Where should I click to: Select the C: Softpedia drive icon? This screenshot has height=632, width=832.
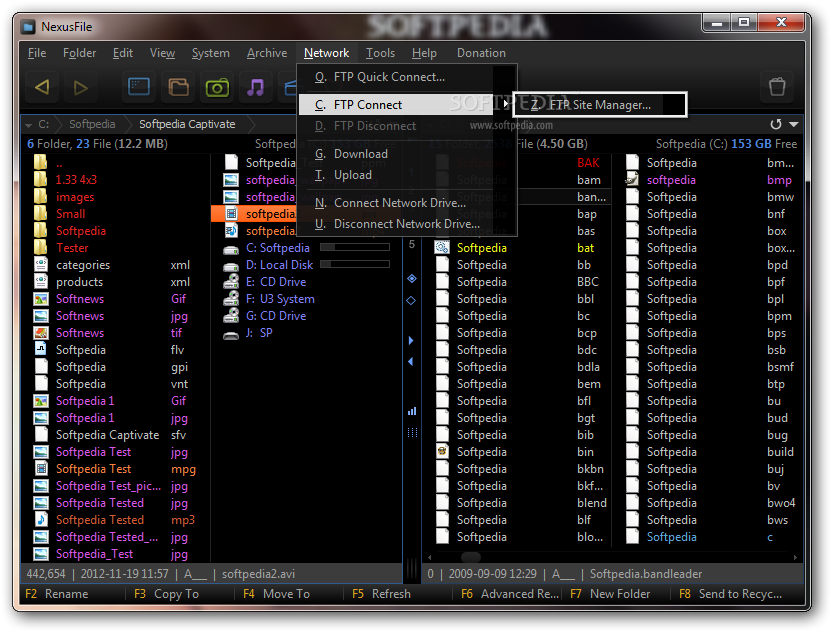coord(231,249)
